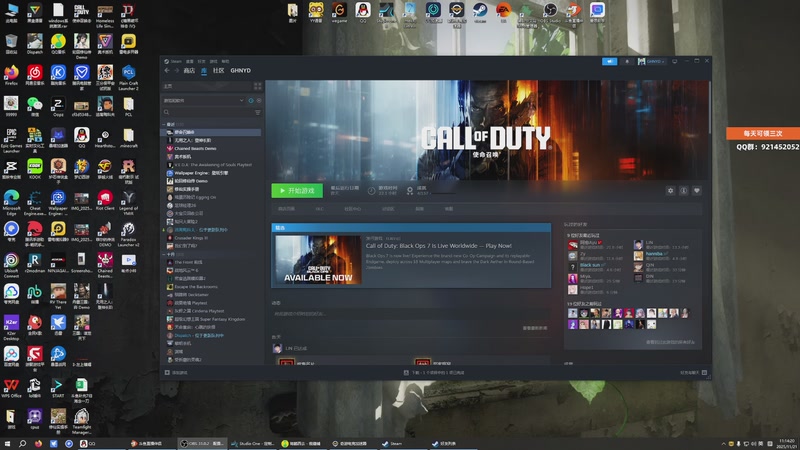Switch to the 库 library tab
Screen dimensions: 800x450
(x=204, y=70)
